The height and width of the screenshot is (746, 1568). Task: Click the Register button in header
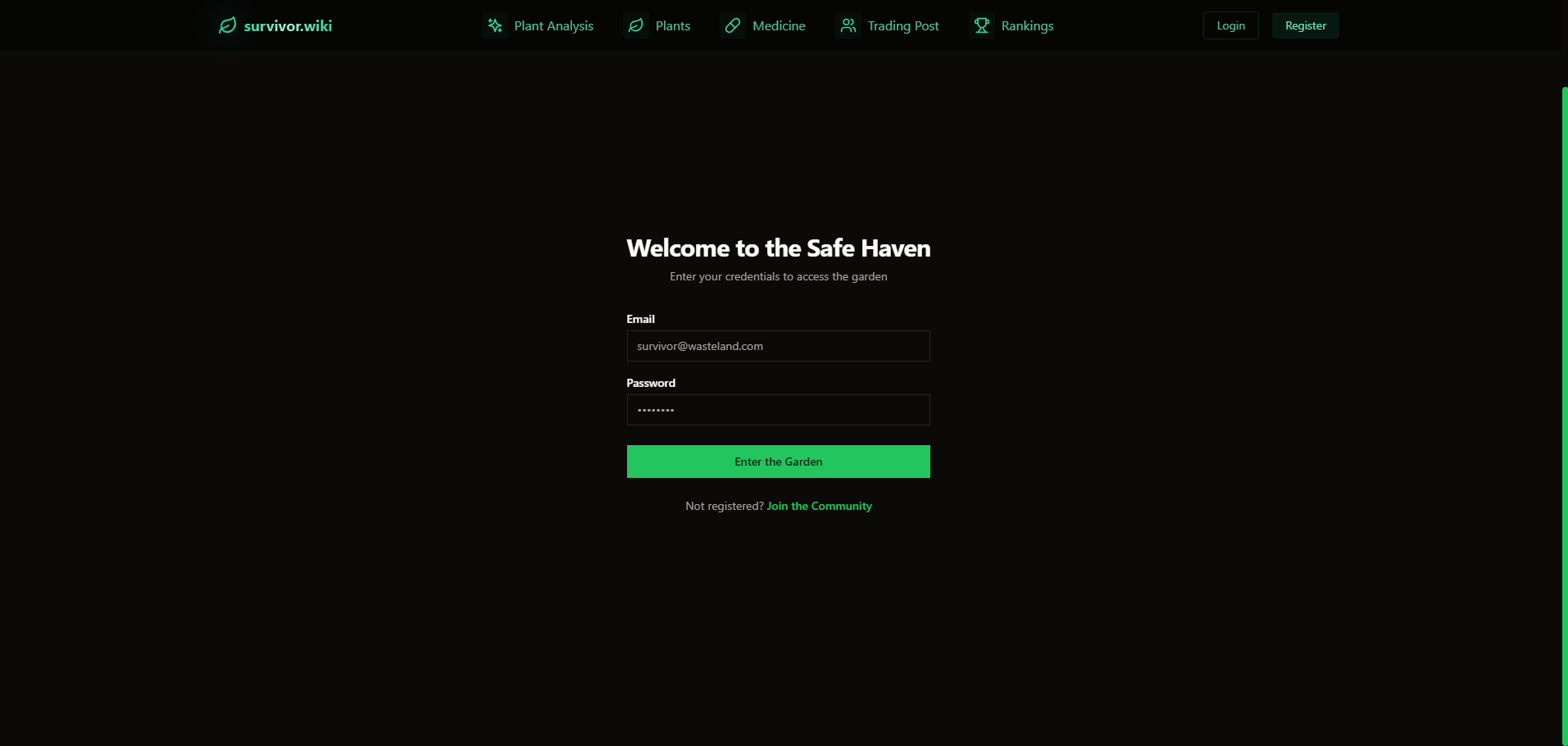click(1305, 25)
